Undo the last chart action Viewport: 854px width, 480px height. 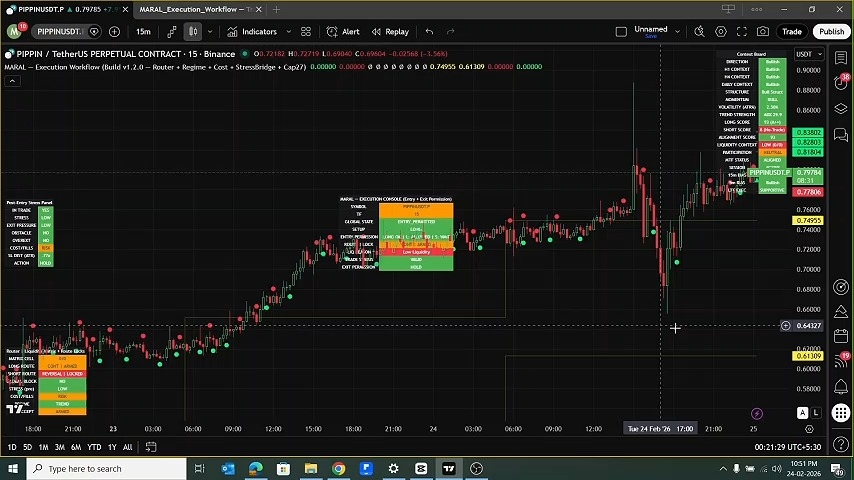pyautogui.click(x=429, y=32)
